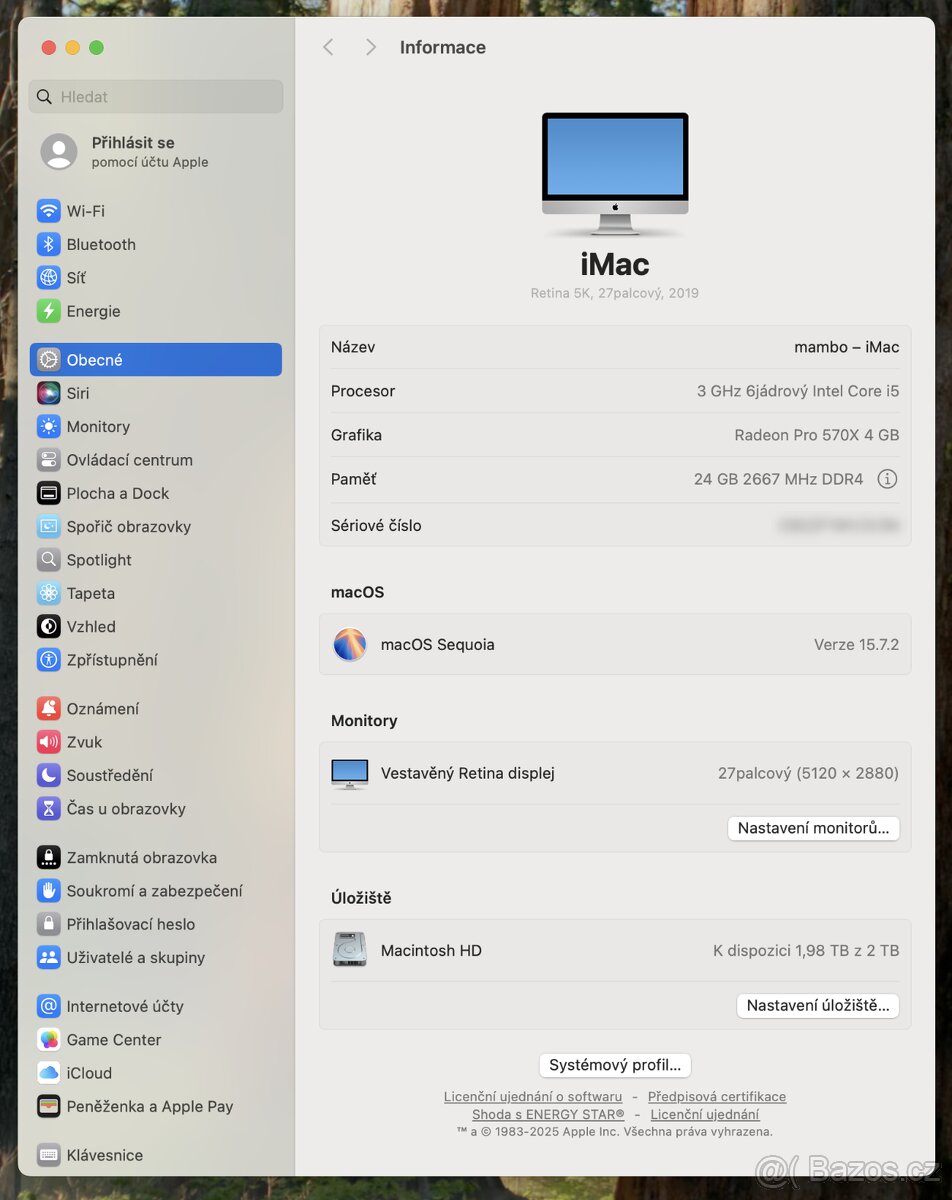
Task: Click the forward navigation chevron
Action: (x=370, y=46)
